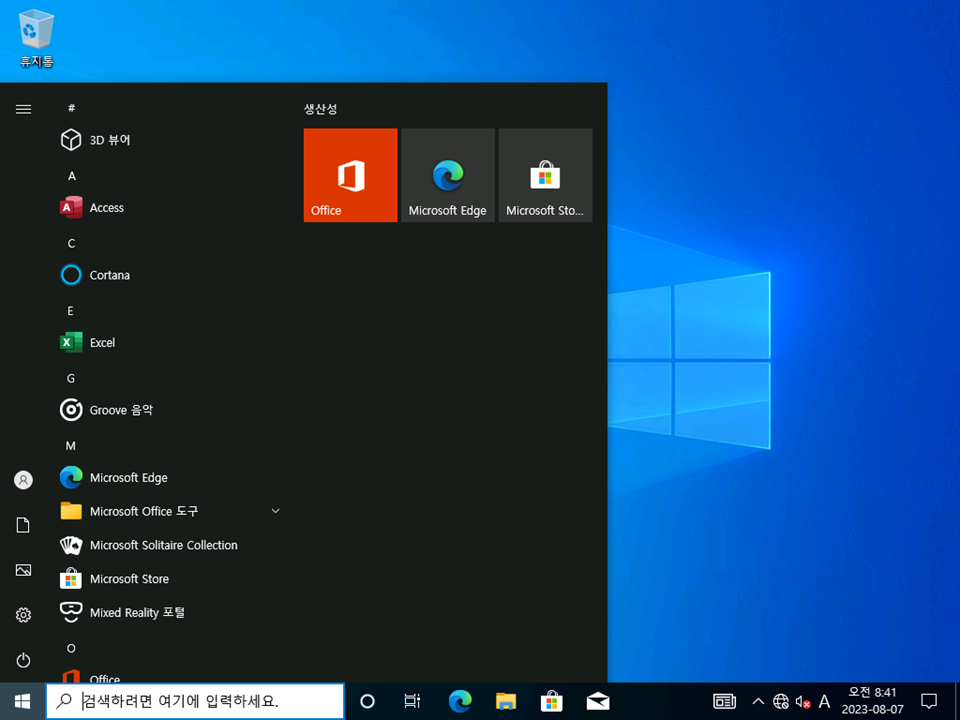
Task: Open the Microsoft Store tile
Action: (546, 175)
